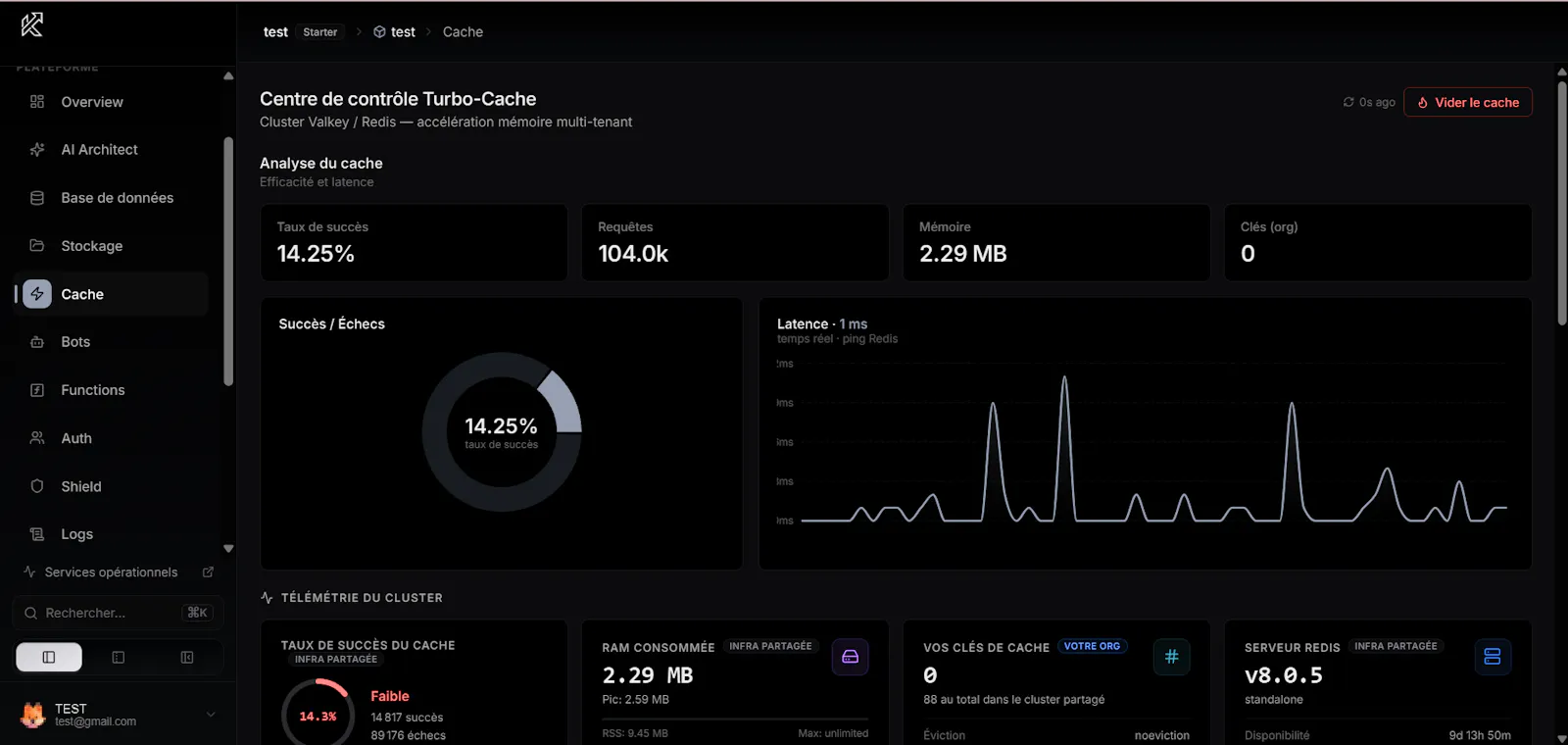Click the Logs icon in sidebar
Image resolution: width=1568 pixels, height=745 pixels.
coord(37,534)
